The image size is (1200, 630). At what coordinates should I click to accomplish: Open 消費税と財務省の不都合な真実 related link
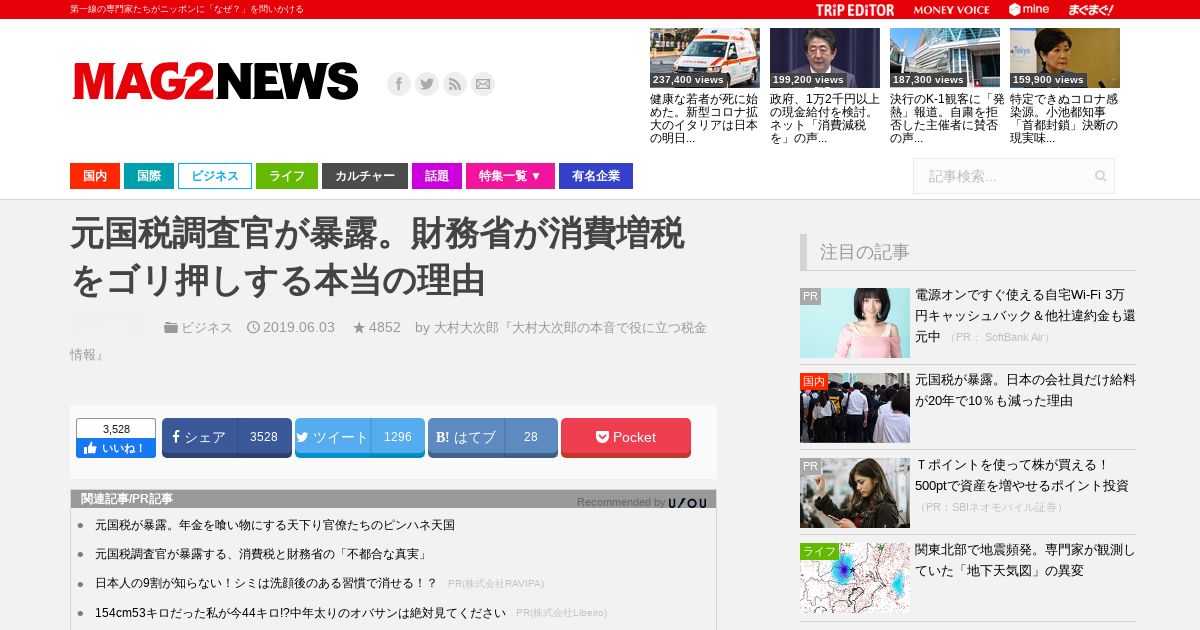tap(261, 554)
